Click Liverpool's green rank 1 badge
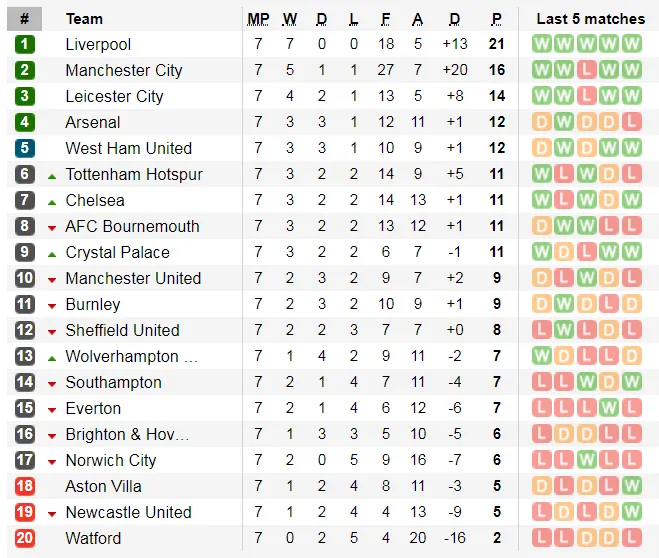659x558 pixels. tap(25, 44)
